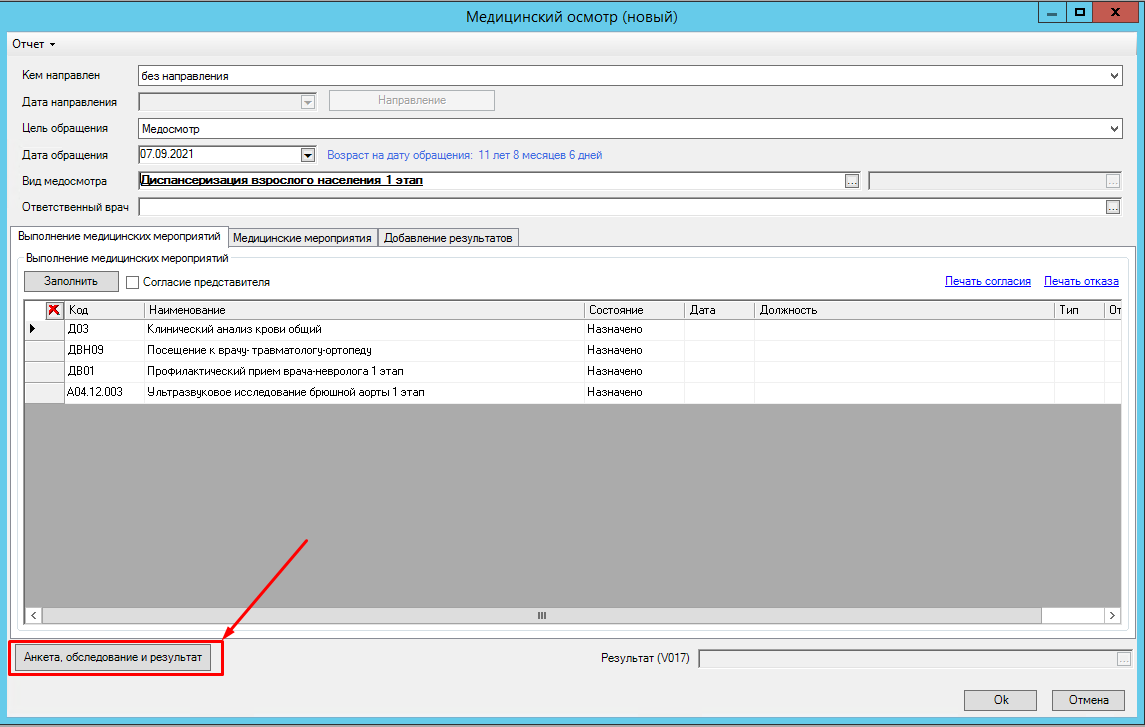This screenshot has height=727, width=1145.
Task: Sort by the Наименование column header
Action: pyautogui.click(x=364, y=310)
